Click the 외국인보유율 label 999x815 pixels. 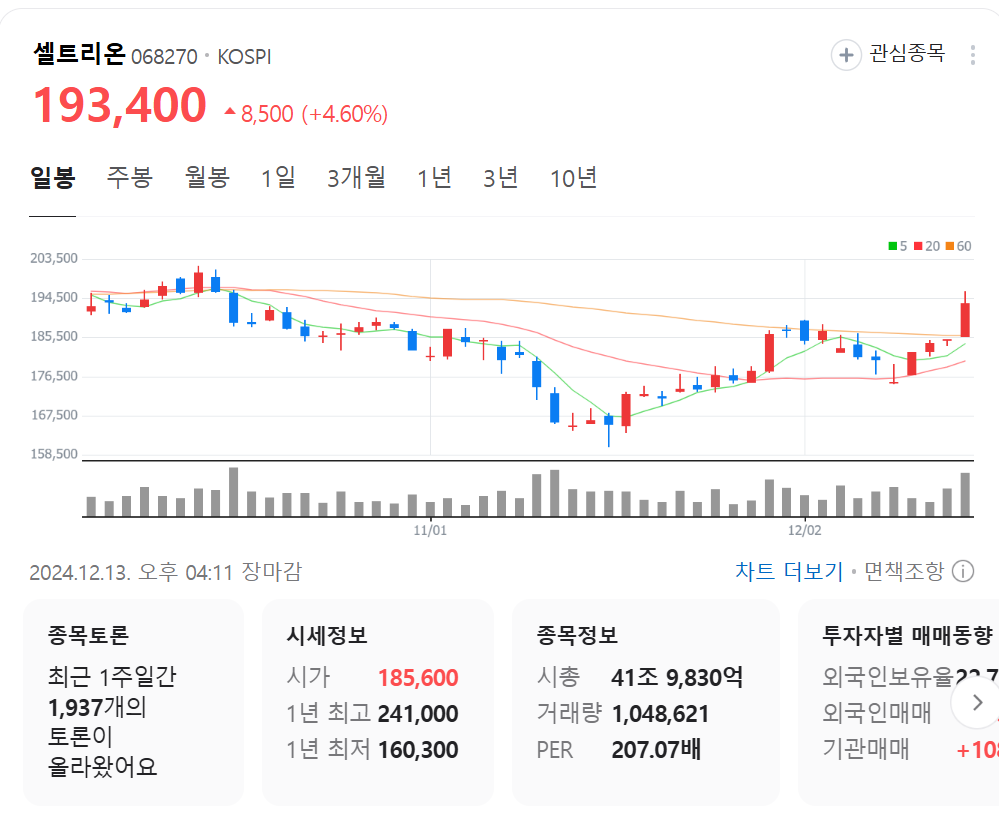click(888, 677)
